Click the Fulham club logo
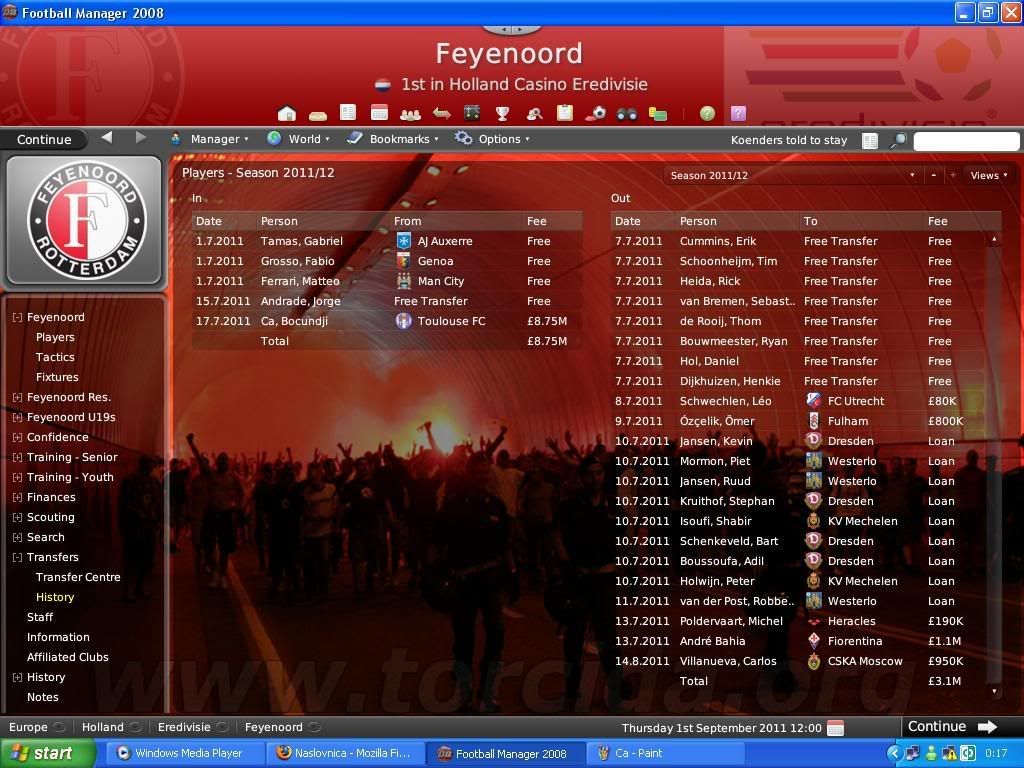 (814, 421)
